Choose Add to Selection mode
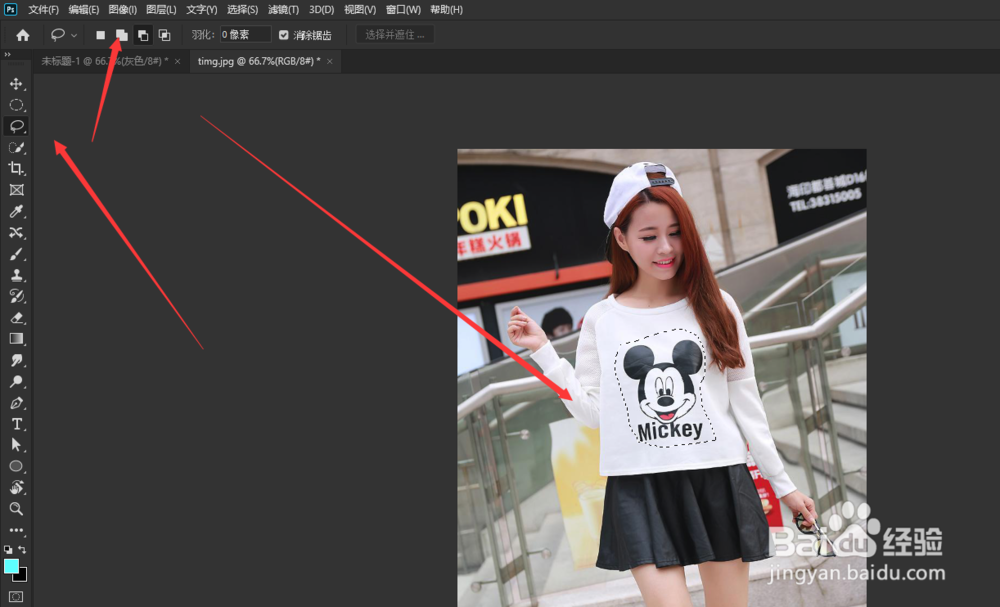 (121, 35)
